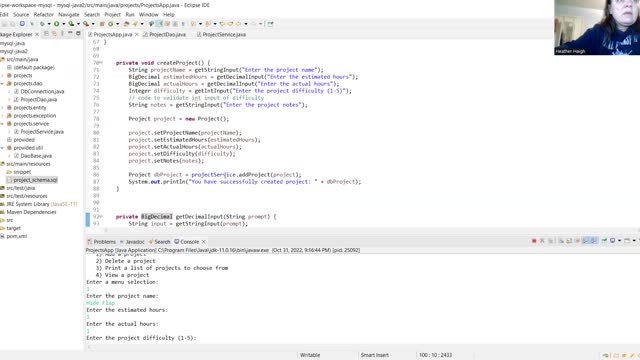Click the New Java Package icon
The image size is (640, 360).
(x=102, y=24)
